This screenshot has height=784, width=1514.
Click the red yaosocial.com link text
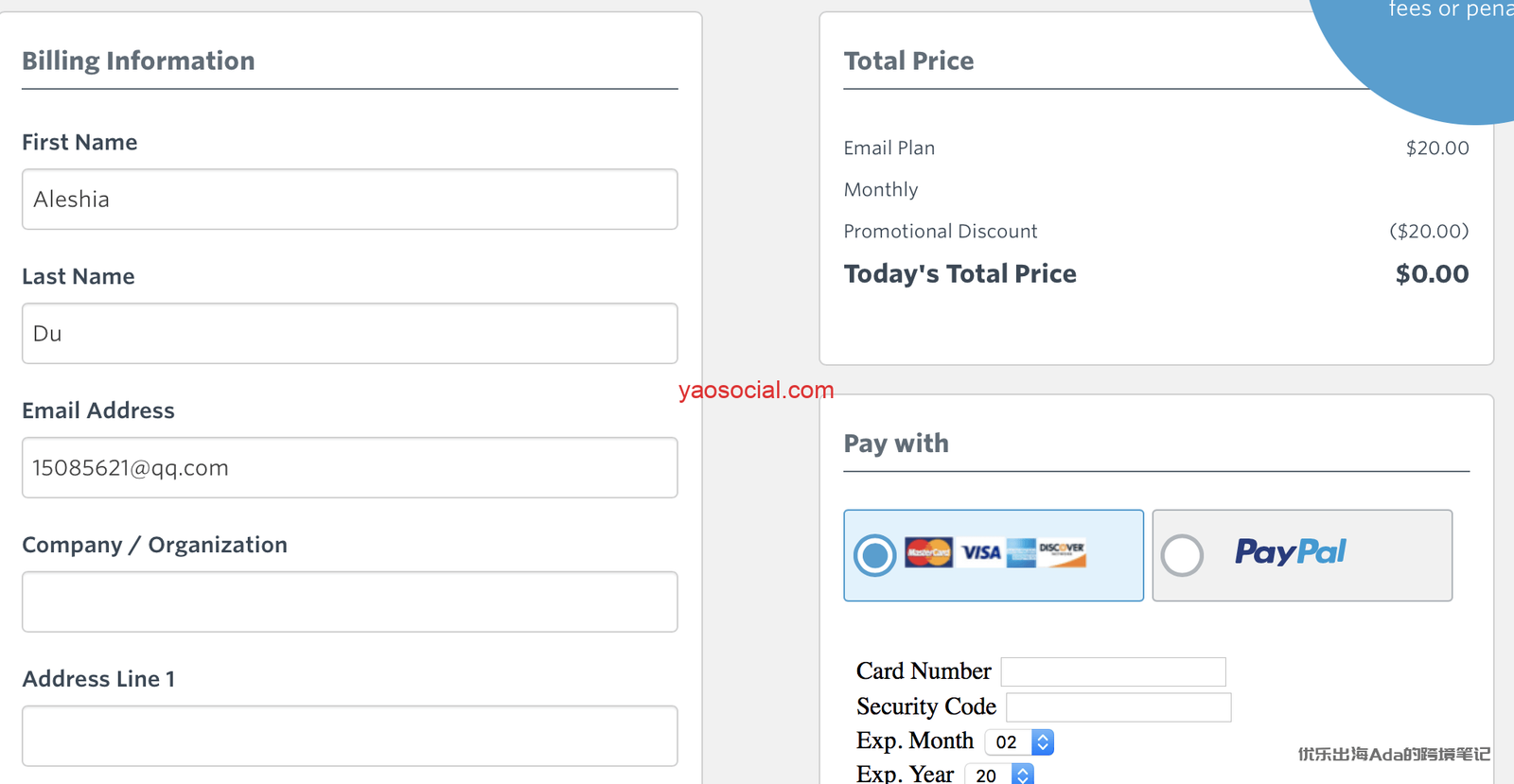[756, 390]
